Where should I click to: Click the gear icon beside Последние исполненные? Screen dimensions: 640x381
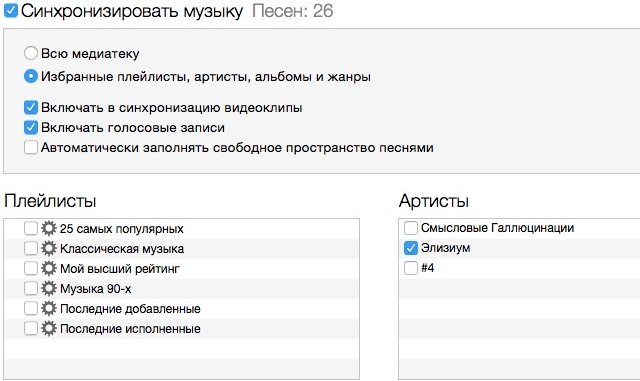pyautogui.click(x=49, y=328)
